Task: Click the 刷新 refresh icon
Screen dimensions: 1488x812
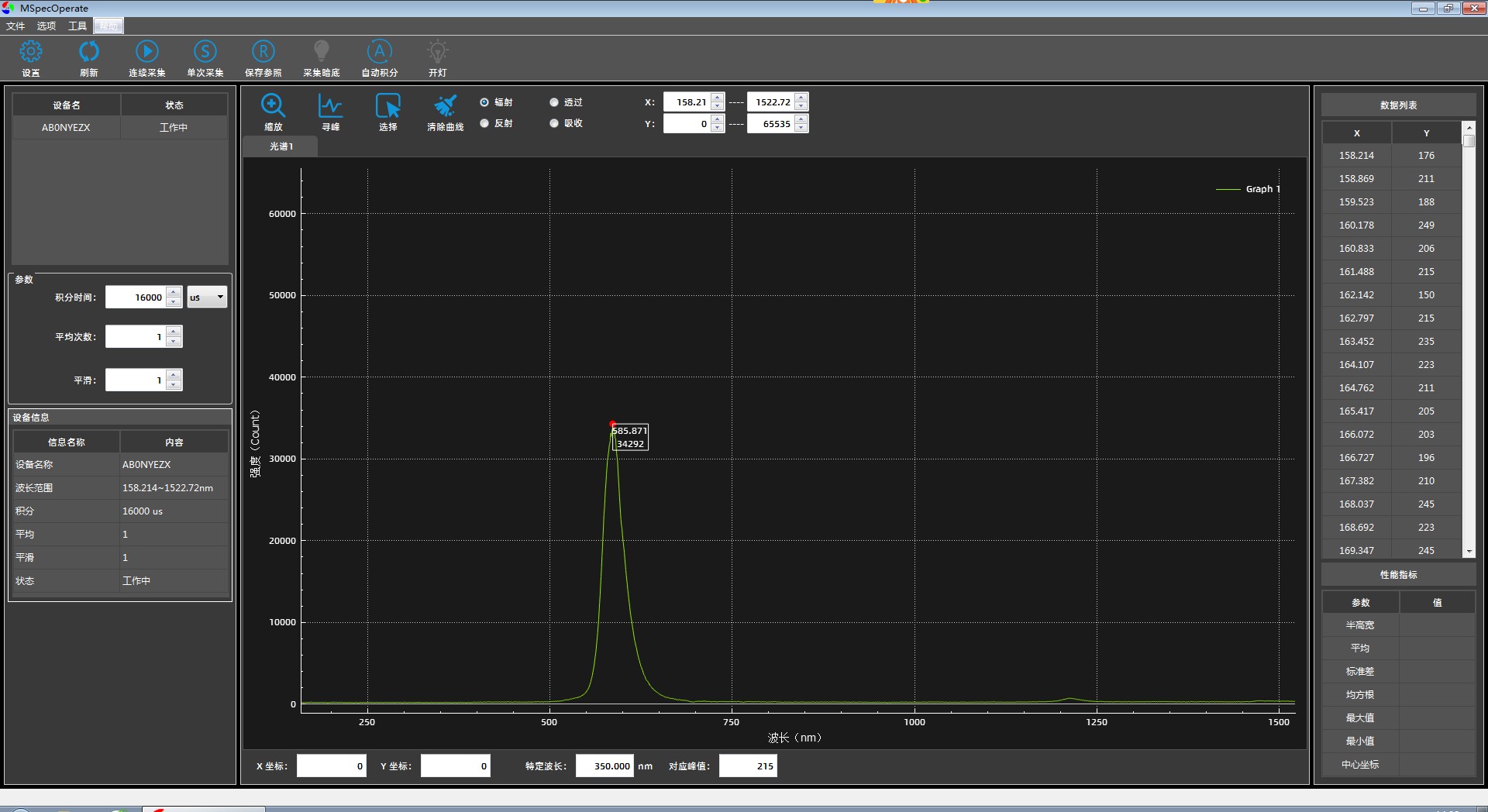Action: pyautogui.click(x=89, y=52)
